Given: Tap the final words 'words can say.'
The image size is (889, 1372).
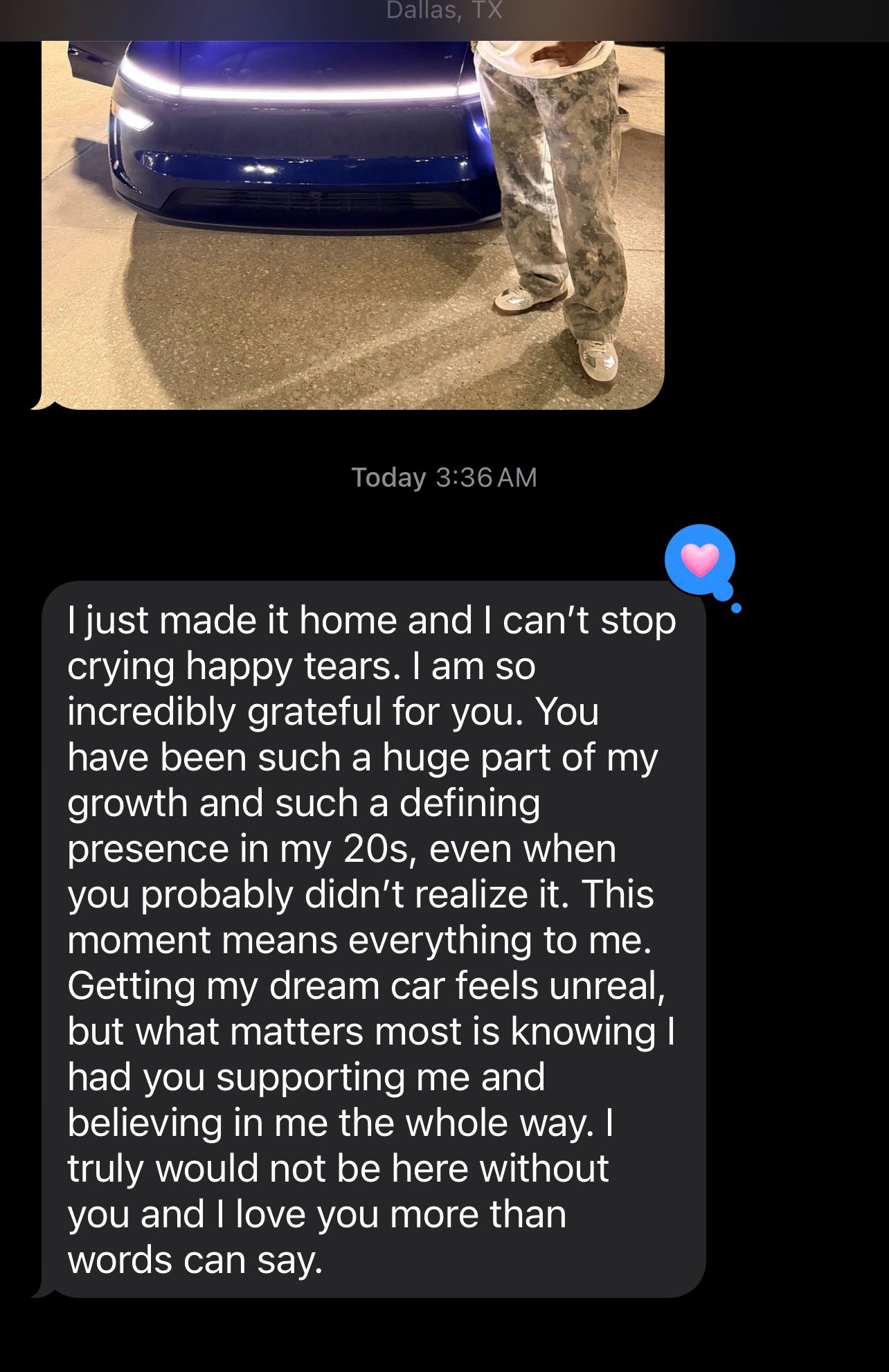Looking at the screenshot, I should tap(195, 1259).
